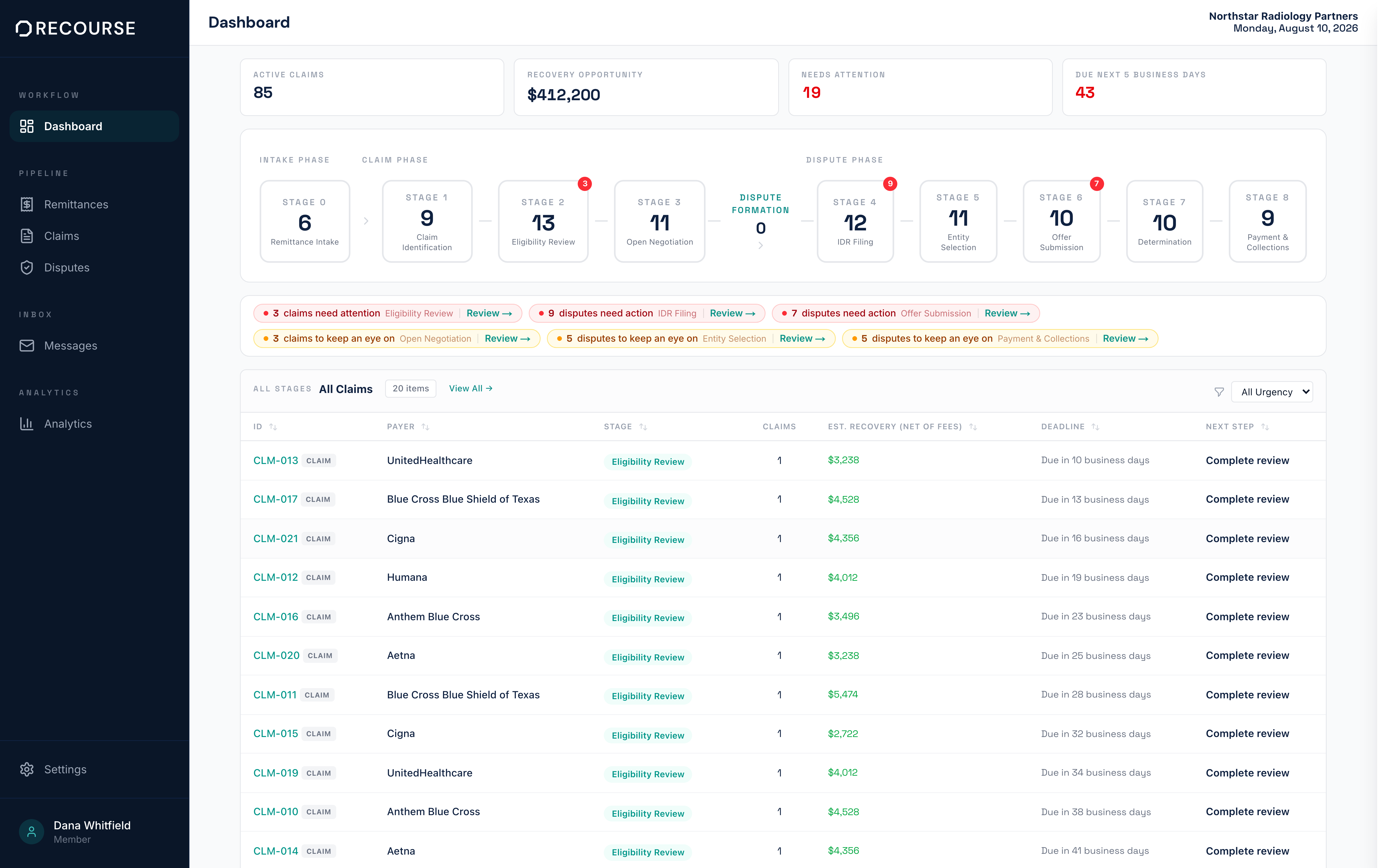The height and width of the screenshot is (868, 1389).
Task: Click Eligibility Review tag on CLM-015 row
Action: point(647,735)
